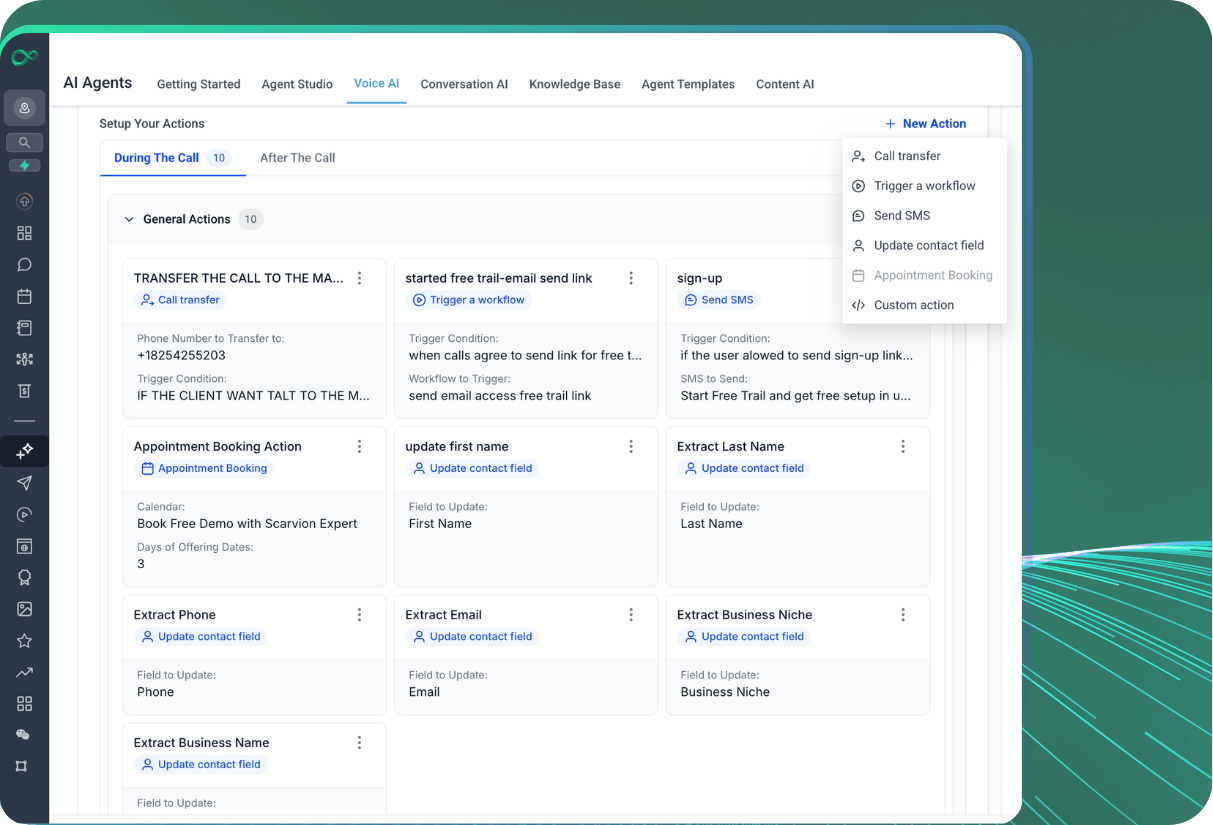Image resolution: width=1213 pixels, height=825 pixels.
Task: Open three-dot menu on Appointment Booking Action
Action: tap(360, 447)
